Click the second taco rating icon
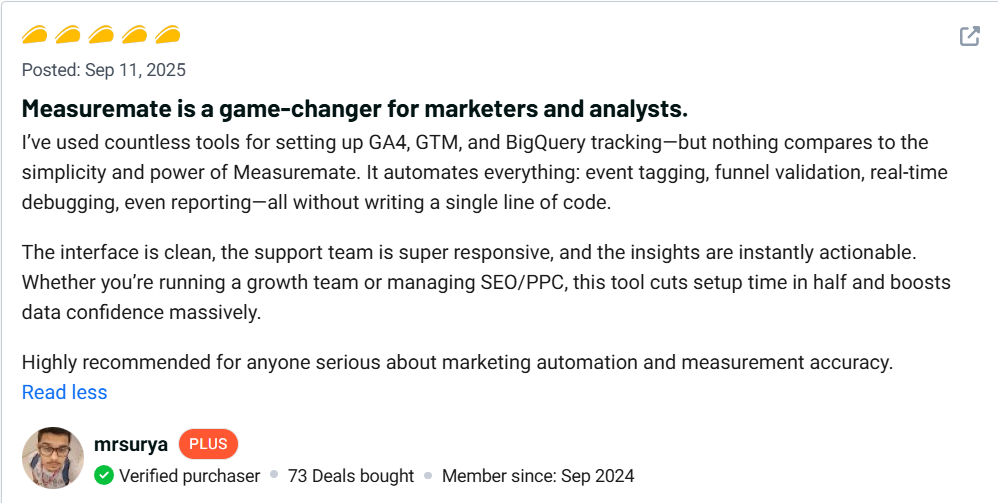Image resolution: width=998 pixels, height=503 pixels. pyautogui.click(x=68, y=36)
